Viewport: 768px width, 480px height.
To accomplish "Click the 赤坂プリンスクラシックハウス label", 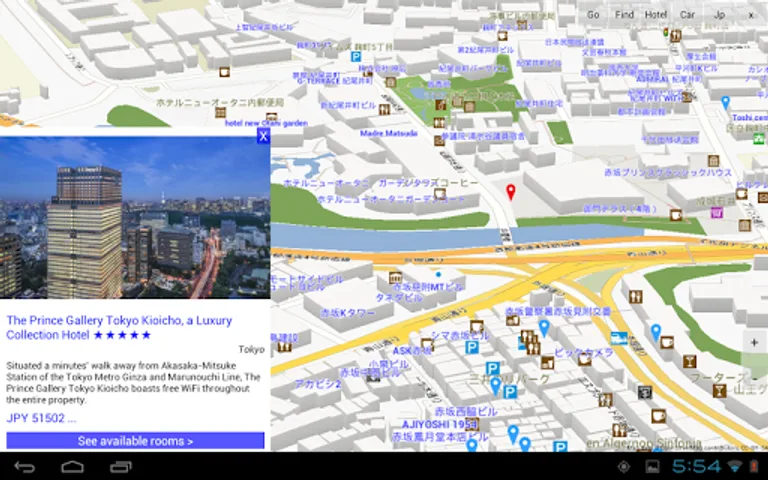I will pos(668,172).
